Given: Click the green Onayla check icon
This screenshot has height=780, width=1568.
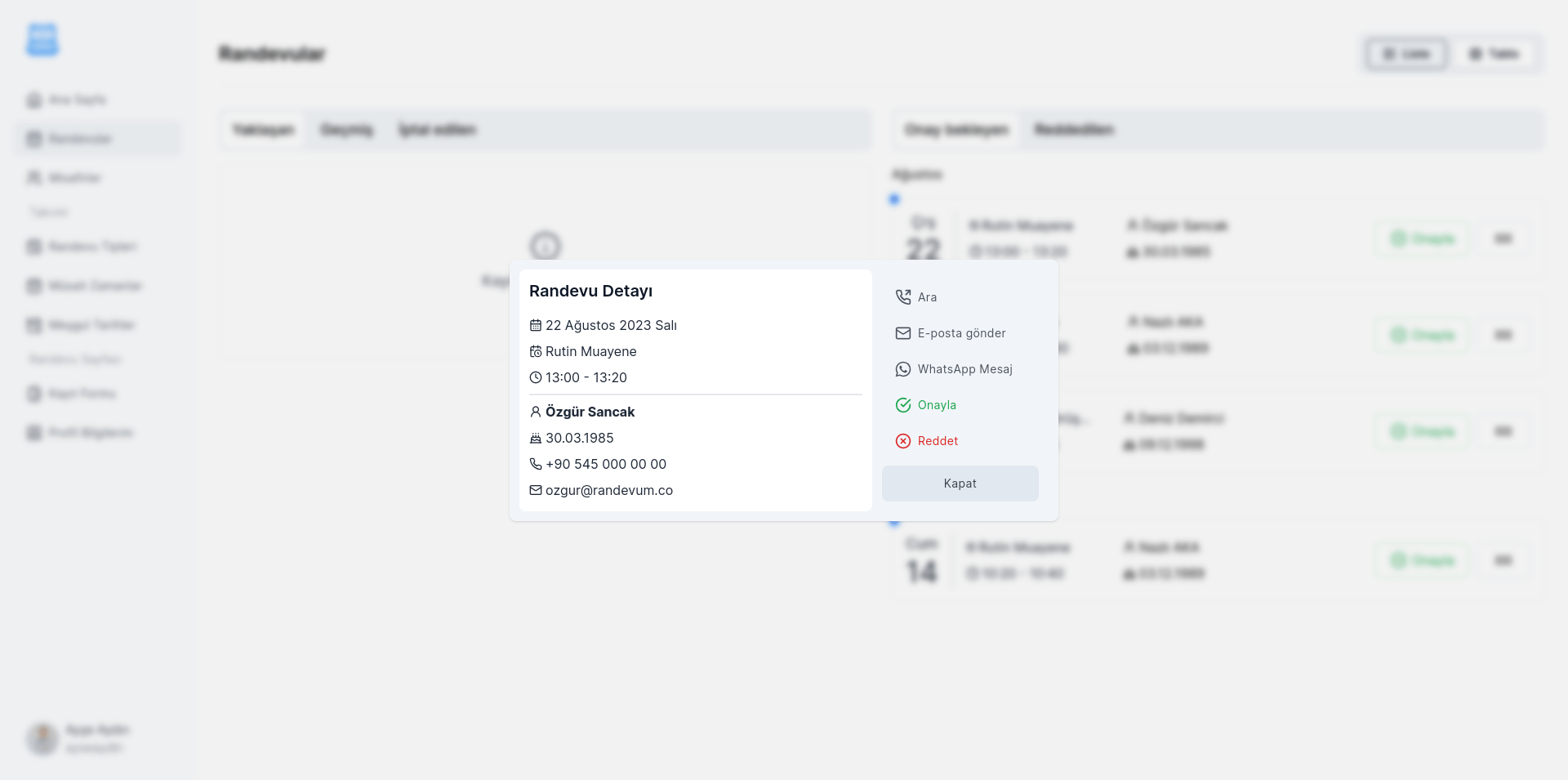Looking at the screenshot, I should pyautogui.click(x=902, y=404).
